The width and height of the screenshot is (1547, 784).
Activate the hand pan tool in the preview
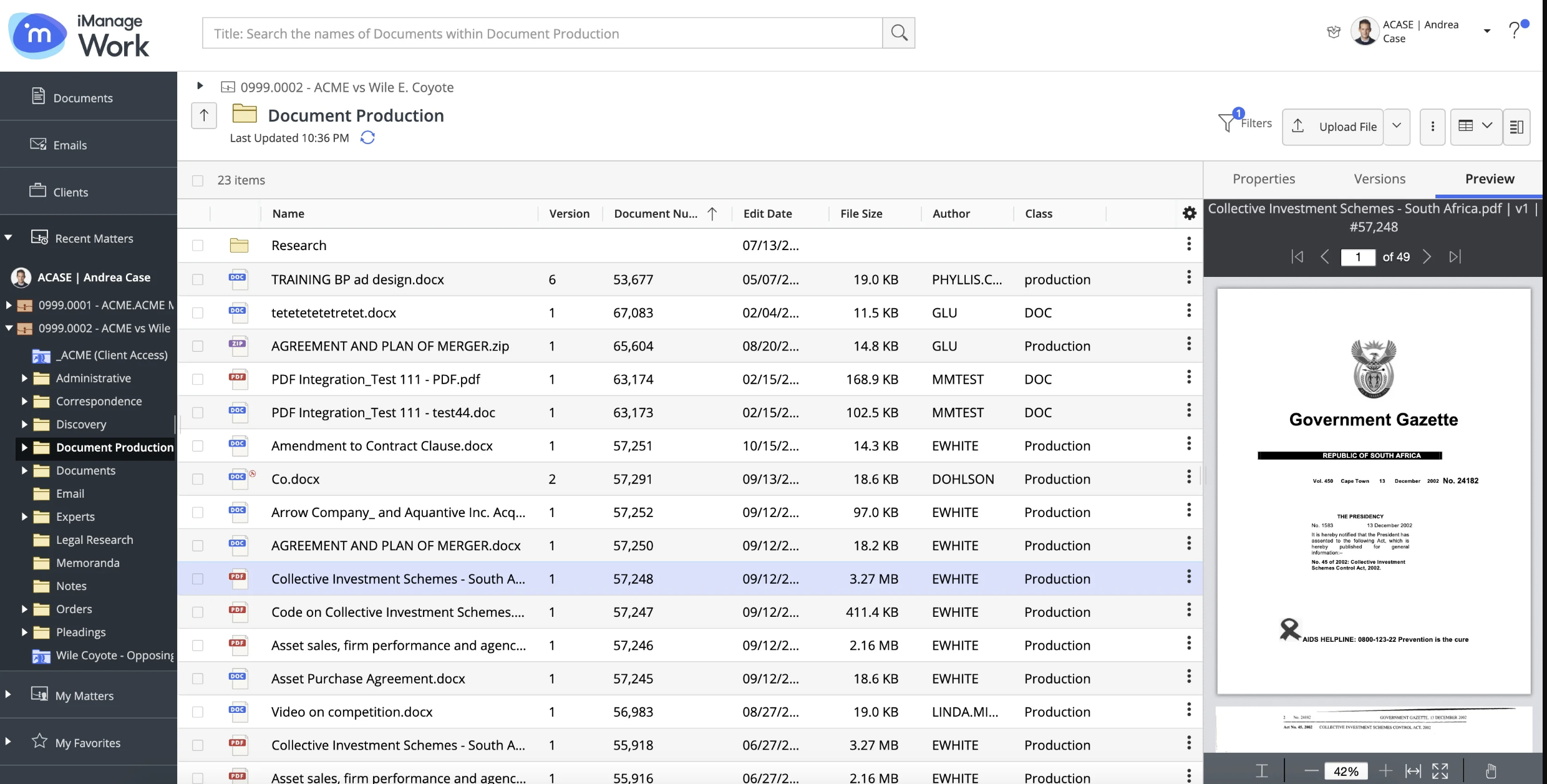[x=1491, y=772]
